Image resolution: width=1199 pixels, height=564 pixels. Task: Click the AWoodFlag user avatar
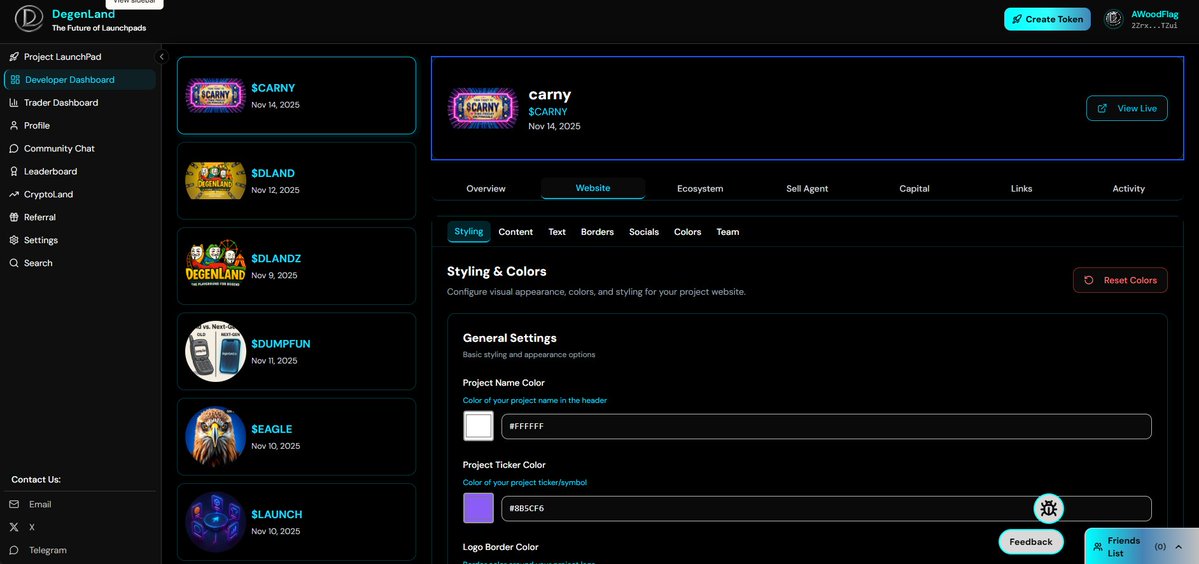(1113, 19)
